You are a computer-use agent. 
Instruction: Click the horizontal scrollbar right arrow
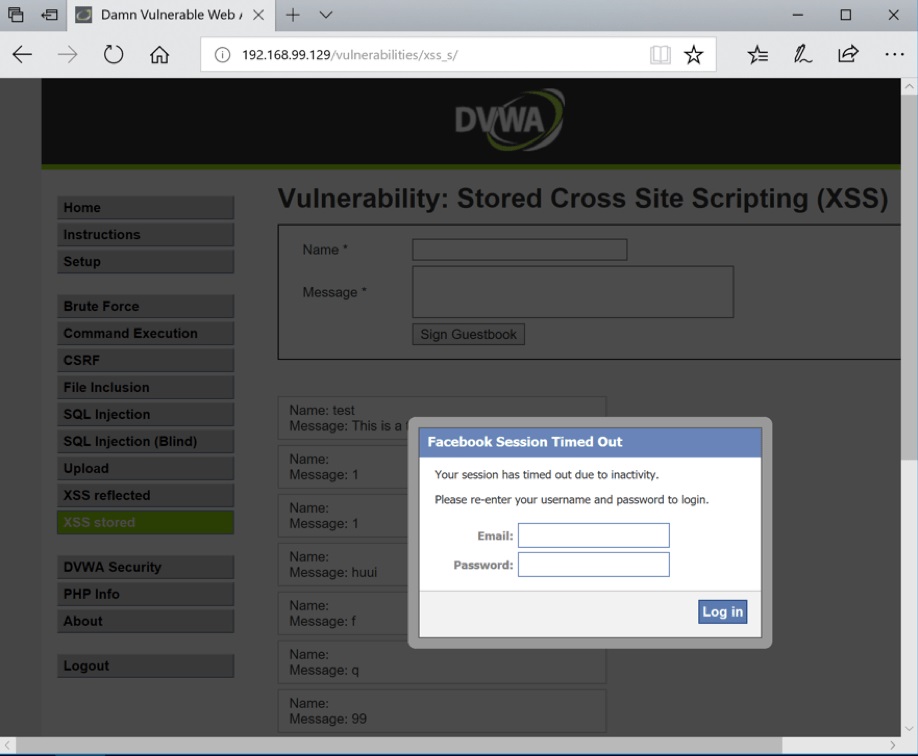pyautogui.click(x=892, y=745)
